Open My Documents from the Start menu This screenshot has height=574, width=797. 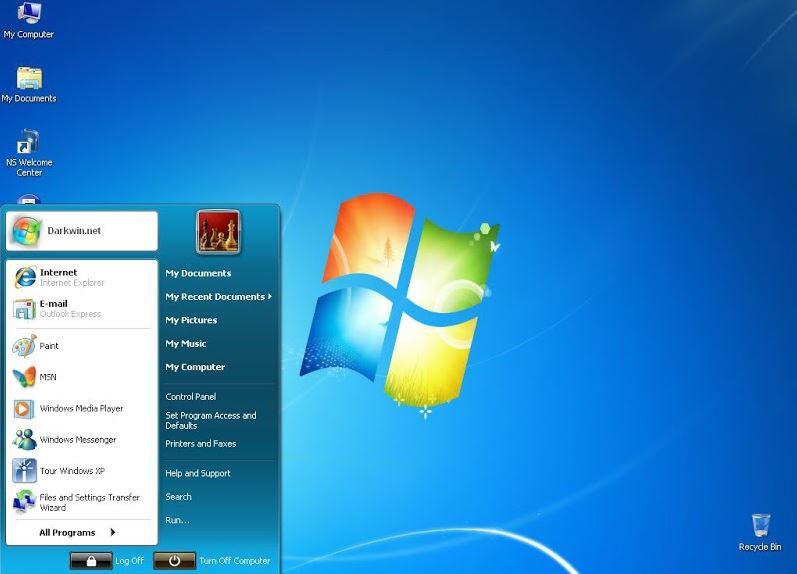pos(198,274)
